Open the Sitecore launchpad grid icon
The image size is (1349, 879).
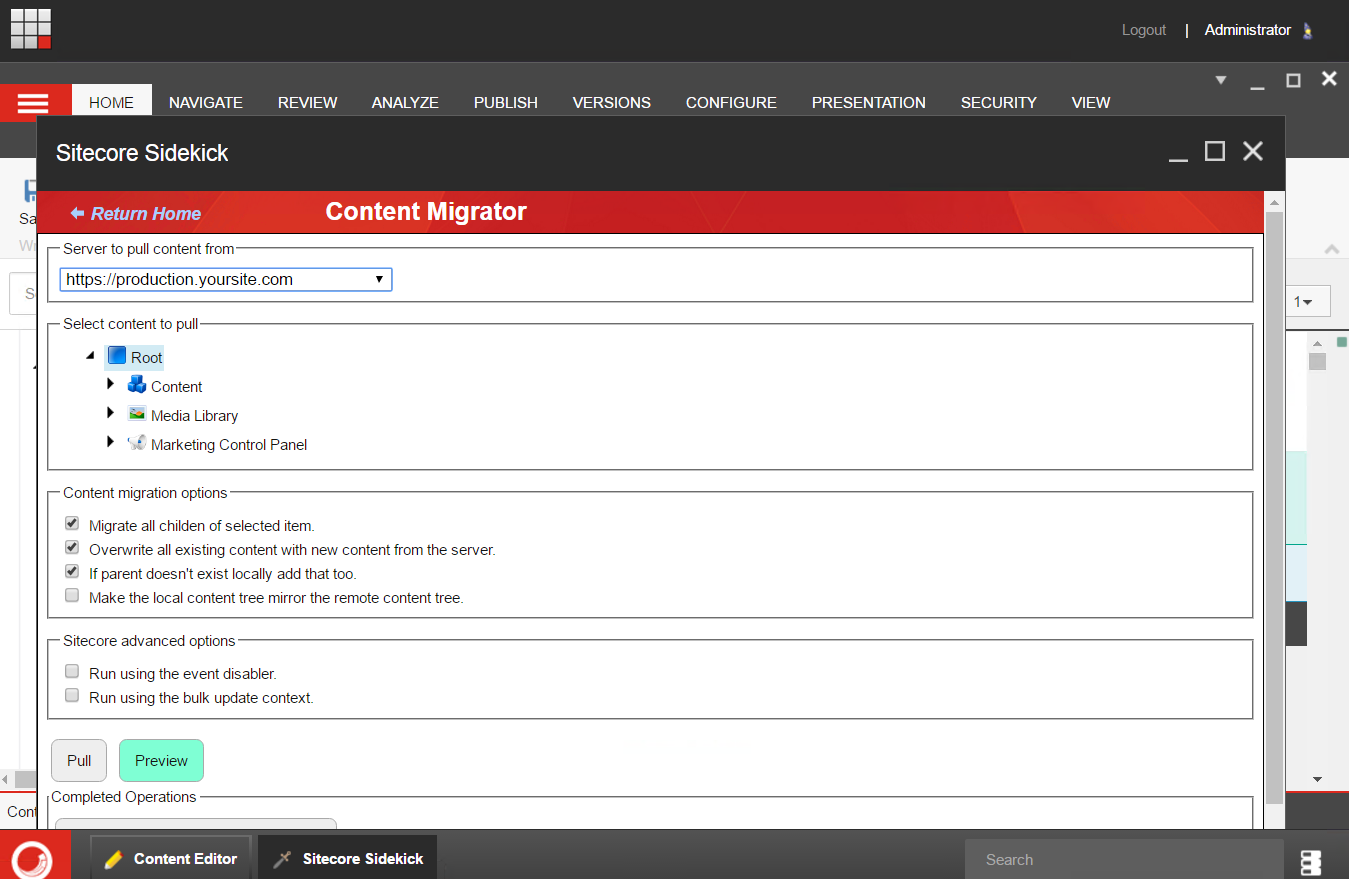click(x=31, y=29)
